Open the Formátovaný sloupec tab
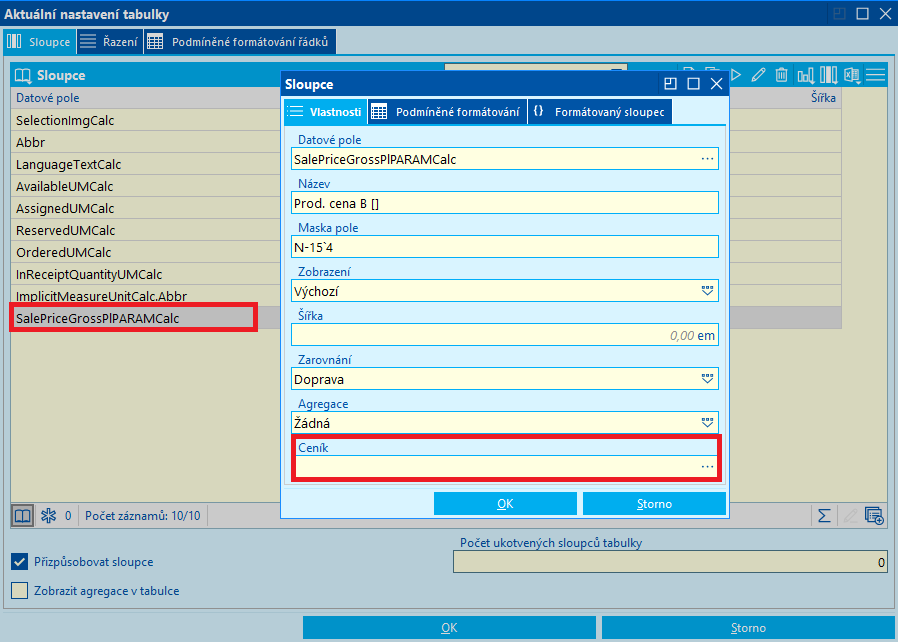 pyautogui.click(x=600, y=112)
